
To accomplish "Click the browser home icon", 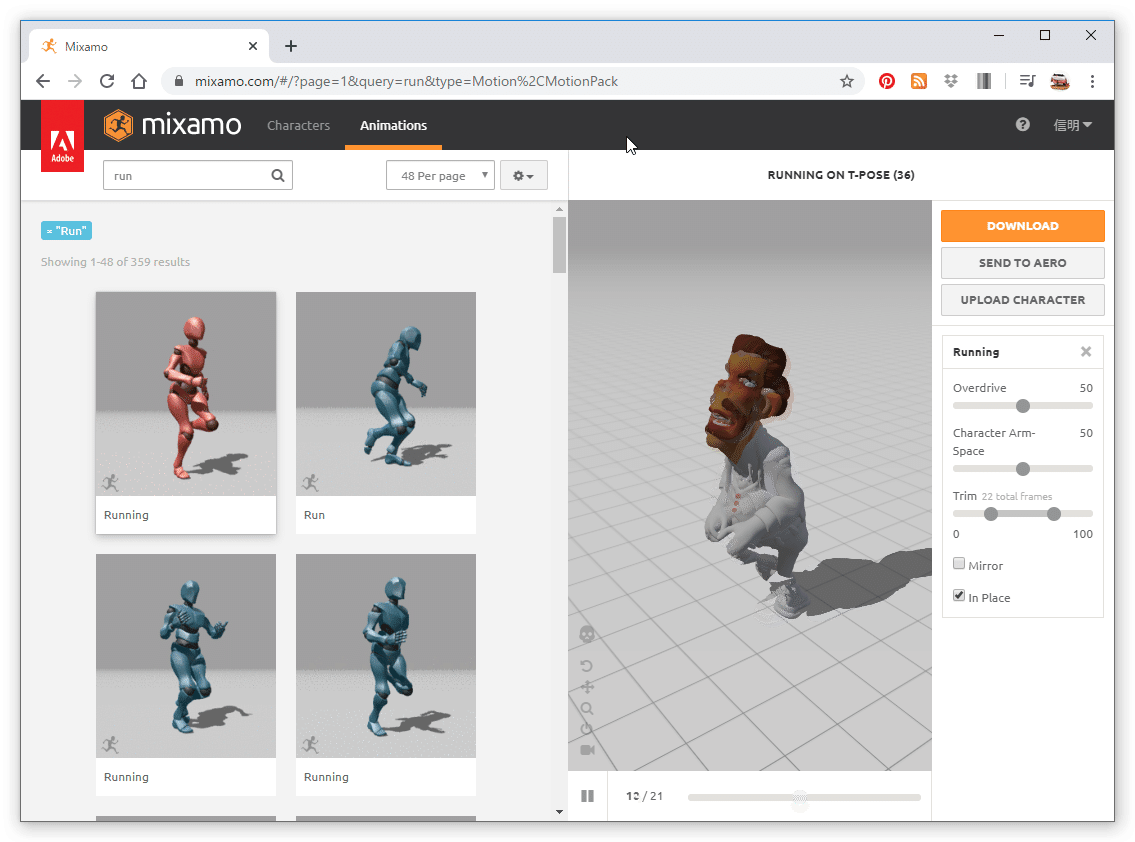I will click(x=139, y=81).
